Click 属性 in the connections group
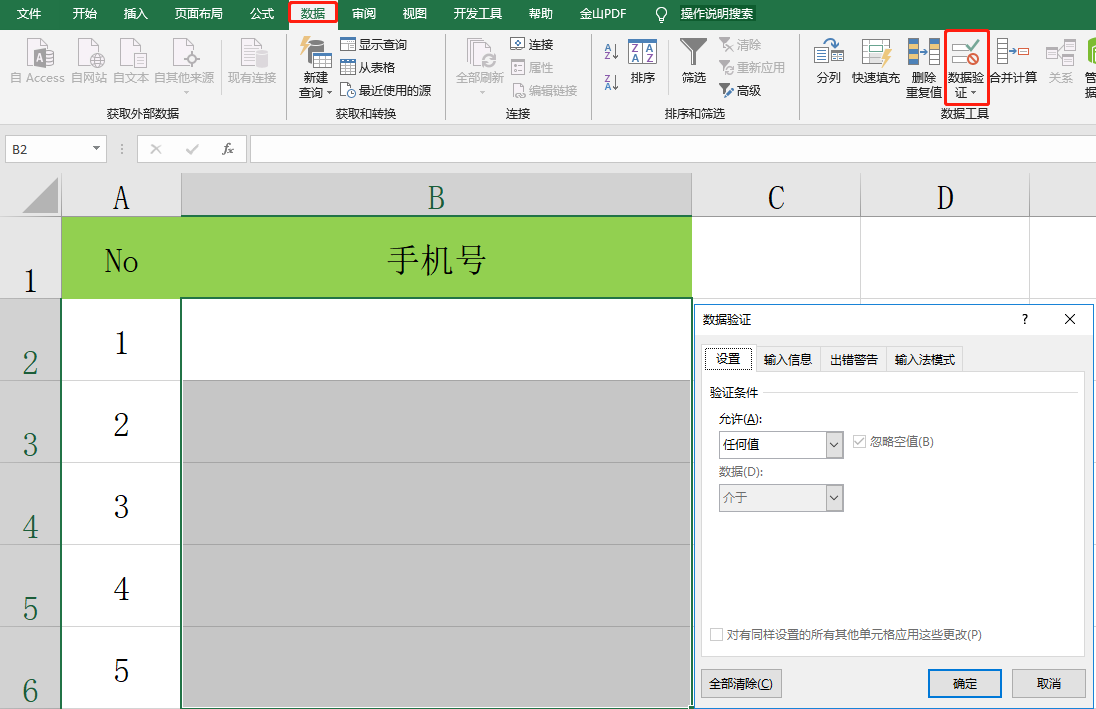The width and height of the screenshot is (1096, 709). tap(532, 67)
